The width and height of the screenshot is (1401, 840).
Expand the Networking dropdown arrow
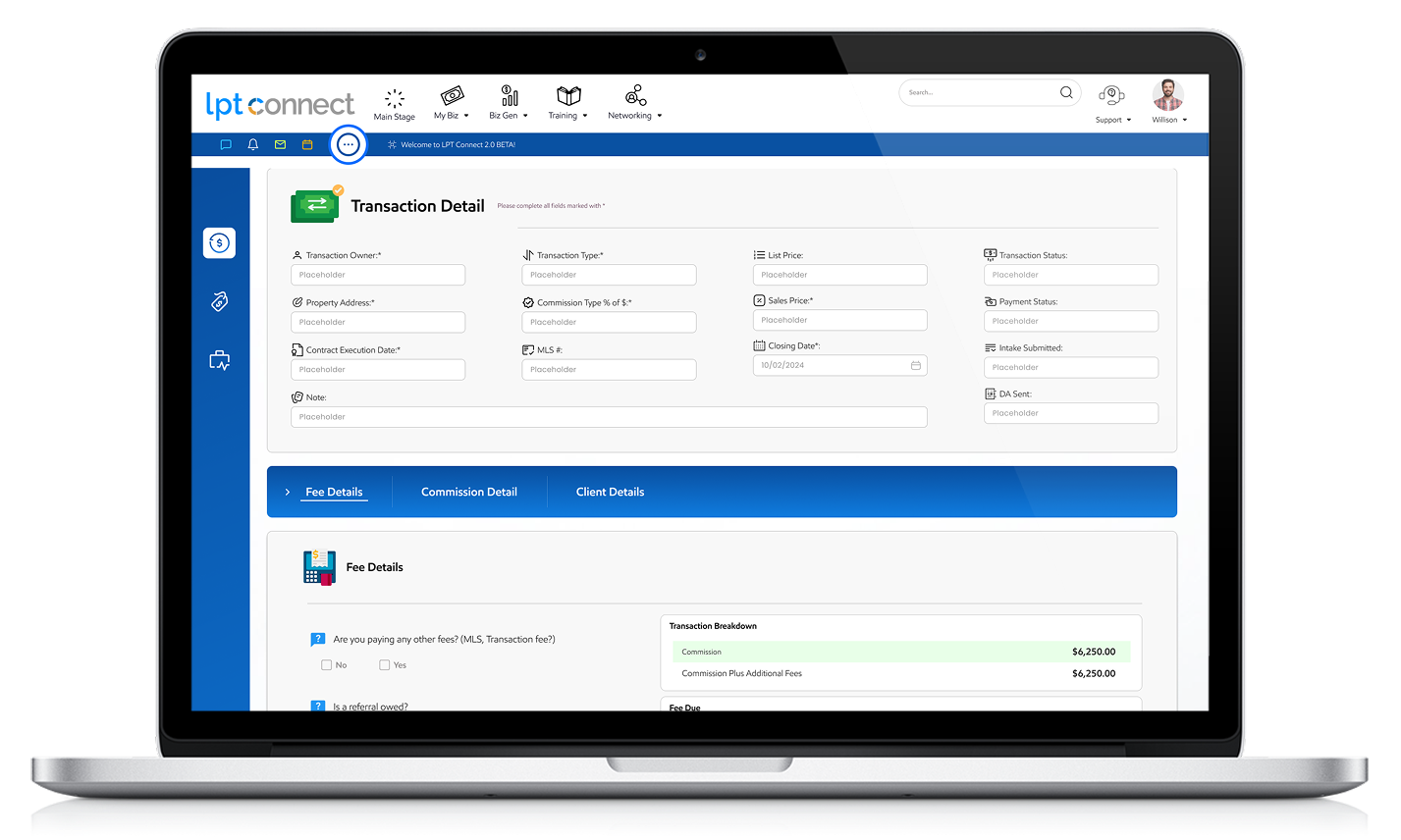pyautogui.click(x=660, y=116)
